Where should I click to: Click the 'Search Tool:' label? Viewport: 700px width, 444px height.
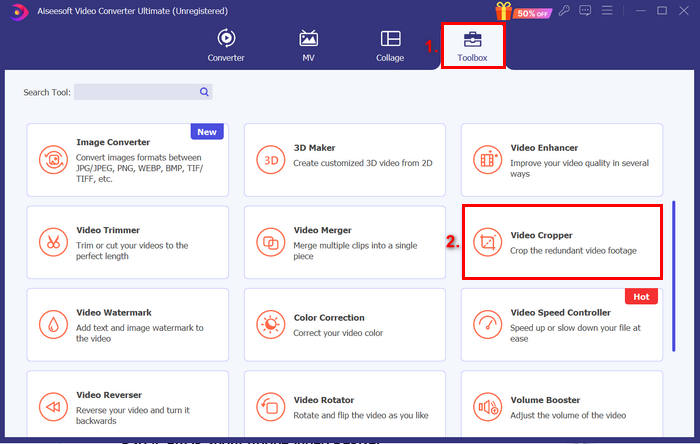click(x=47, y=92)
